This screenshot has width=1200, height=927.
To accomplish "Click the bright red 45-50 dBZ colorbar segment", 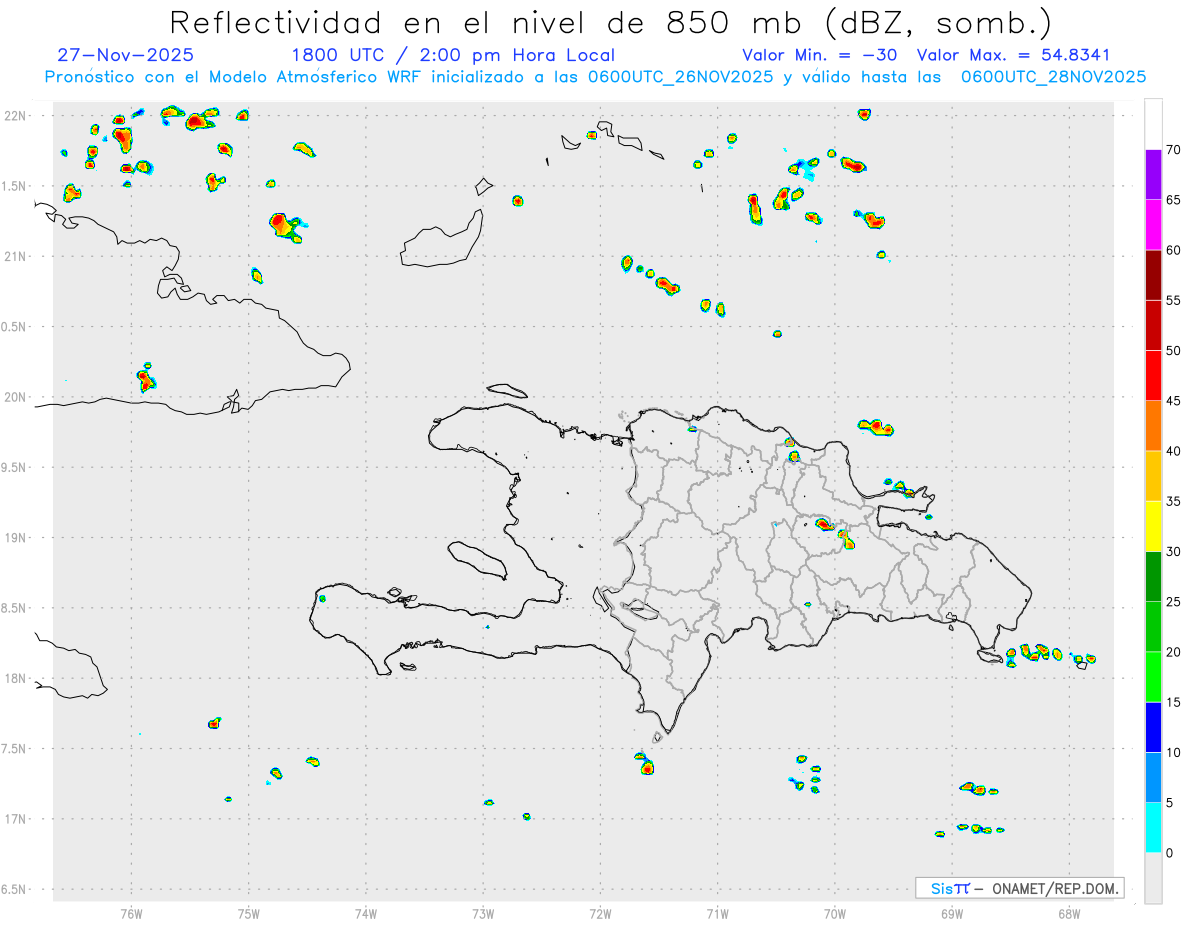I will [1153, 376].
